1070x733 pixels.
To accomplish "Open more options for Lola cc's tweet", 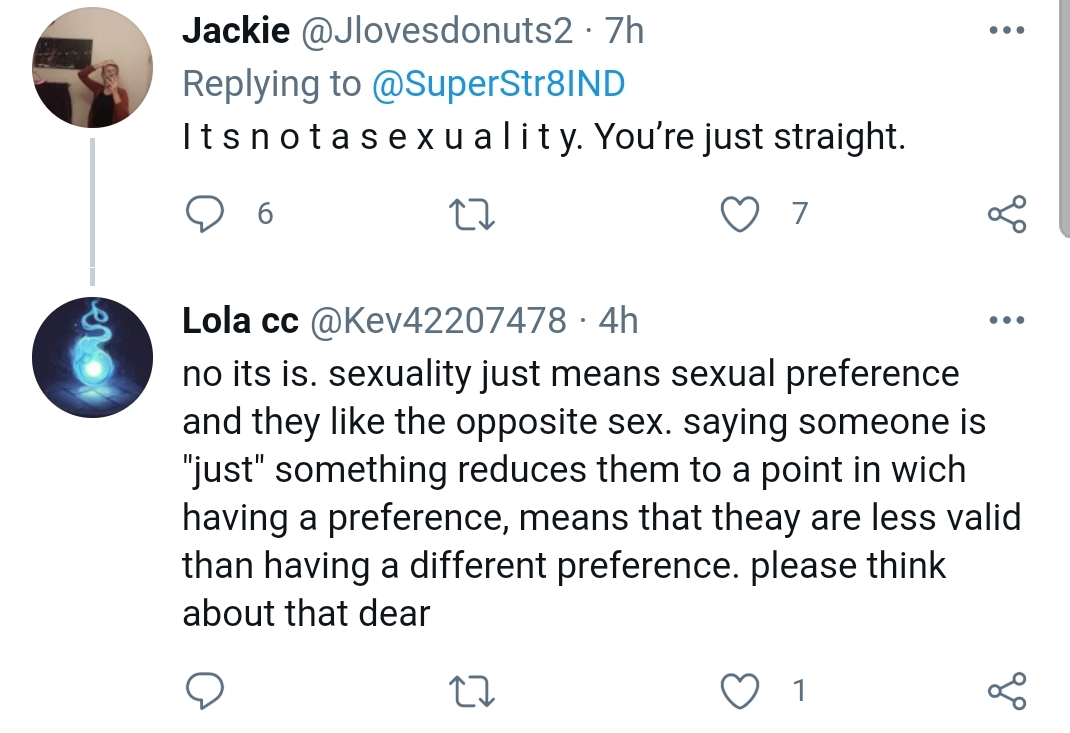I will click(1007, 320).
